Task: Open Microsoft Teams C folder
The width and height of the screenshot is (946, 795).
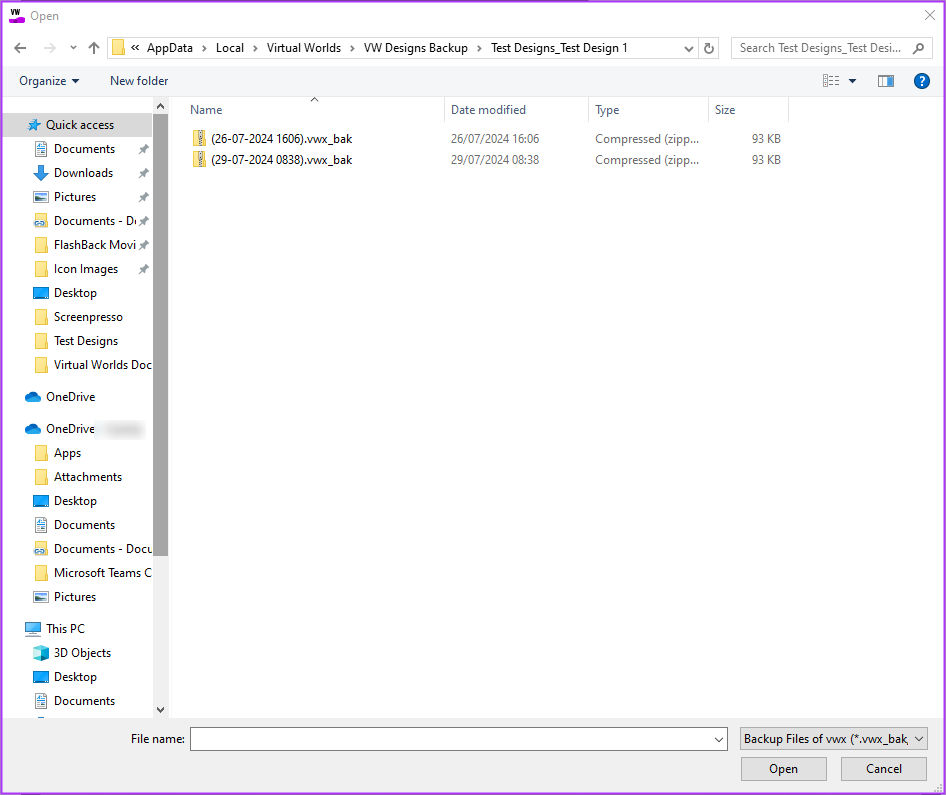Action: [x=102, y=573]
